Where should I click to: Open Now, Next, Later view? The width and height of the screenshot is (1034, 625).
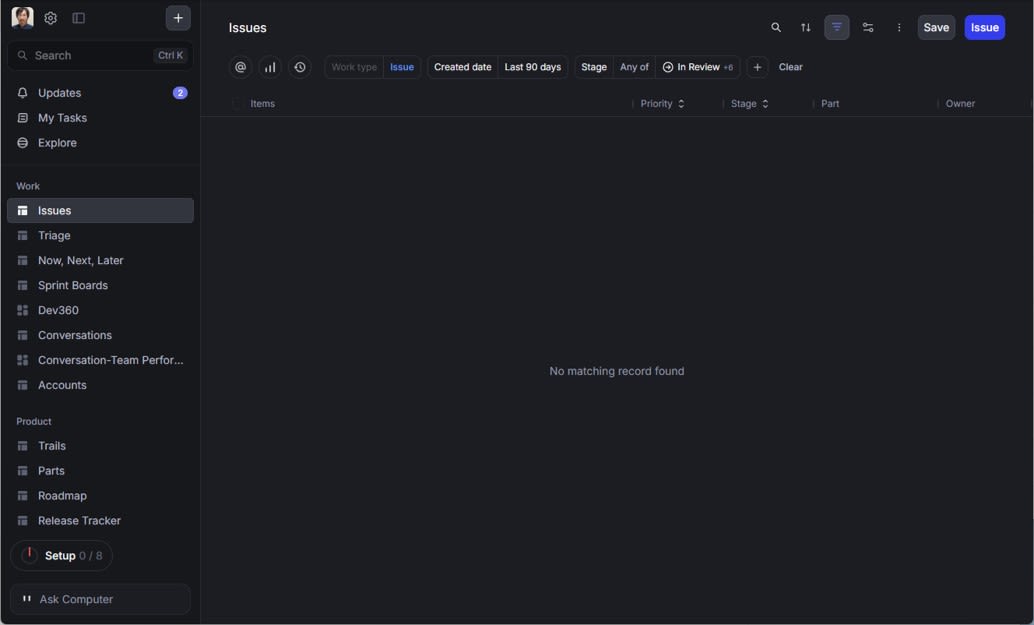pos(100,260)
